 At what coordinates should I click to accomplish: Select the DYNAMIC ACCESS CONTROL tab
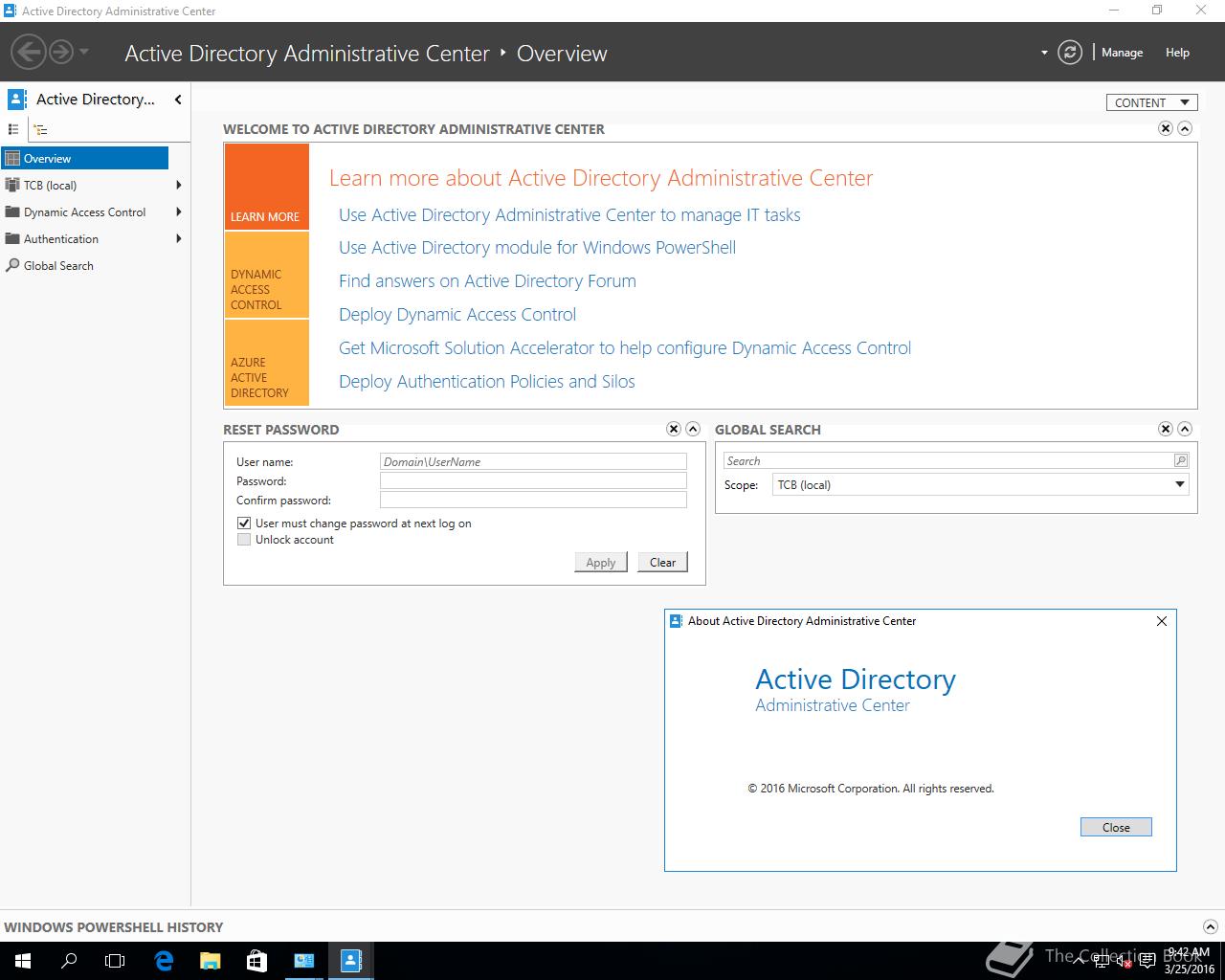[x=267, y=275]
